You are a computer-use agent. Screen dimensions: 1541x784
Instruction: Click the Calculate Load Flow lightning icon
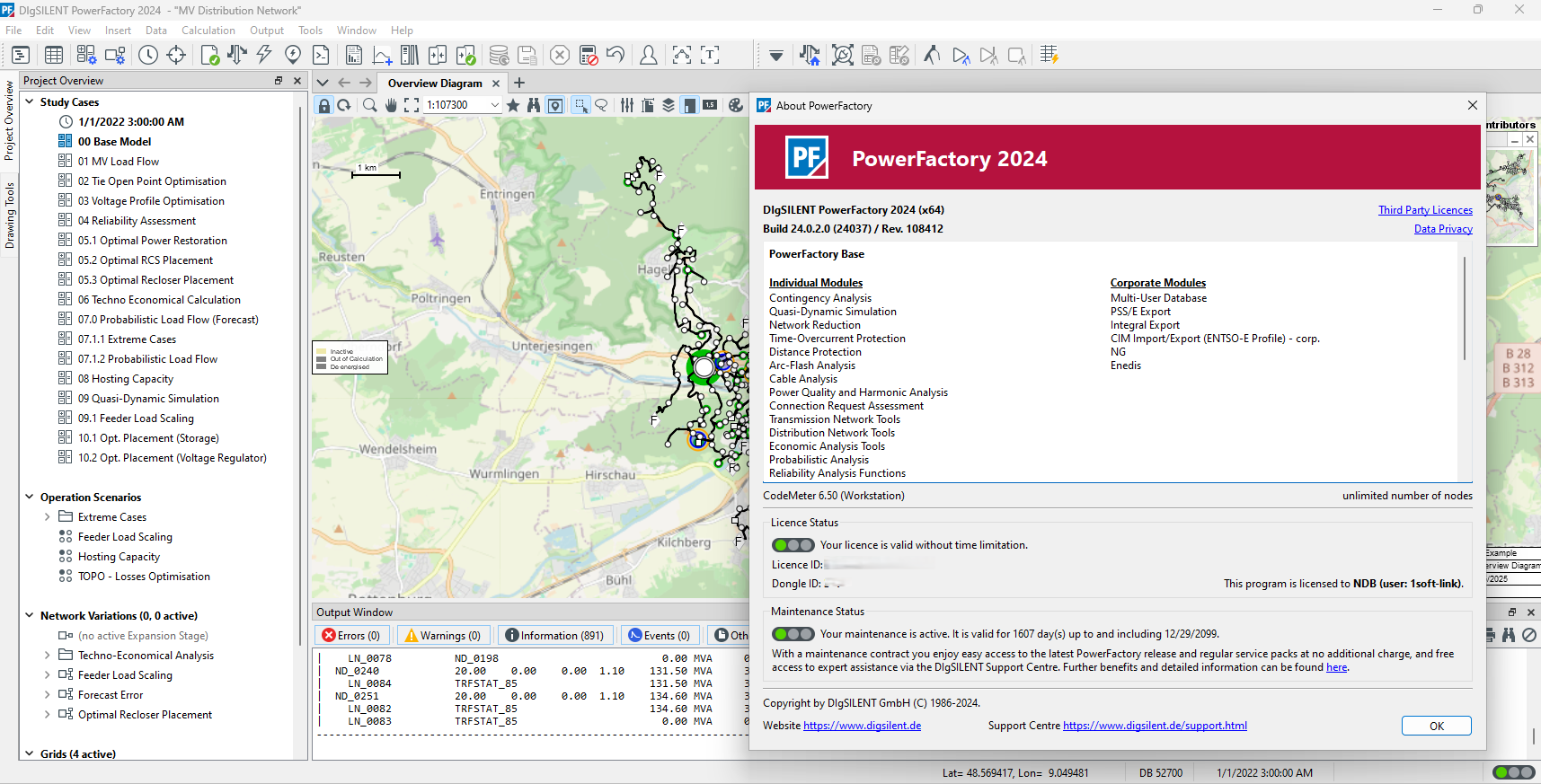264,55
